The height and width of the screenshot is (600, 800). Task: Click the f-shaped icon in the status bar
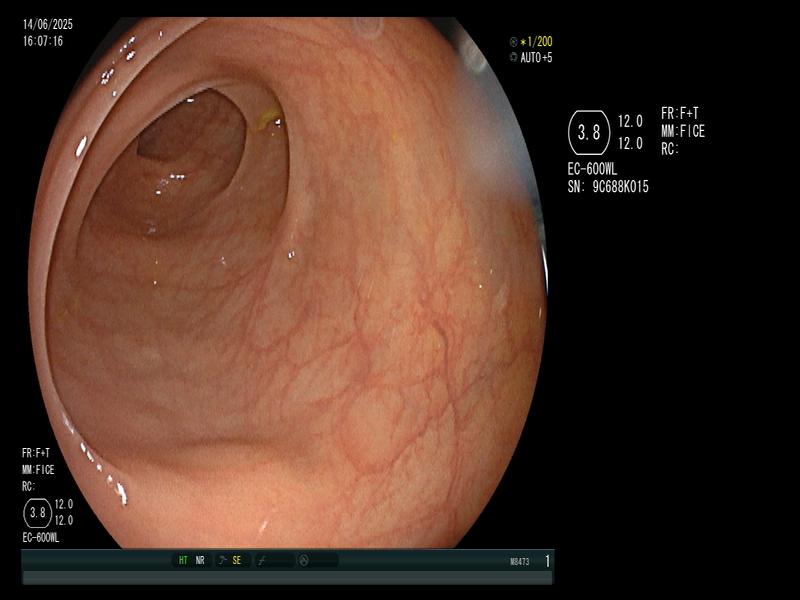tap(262, 561)
